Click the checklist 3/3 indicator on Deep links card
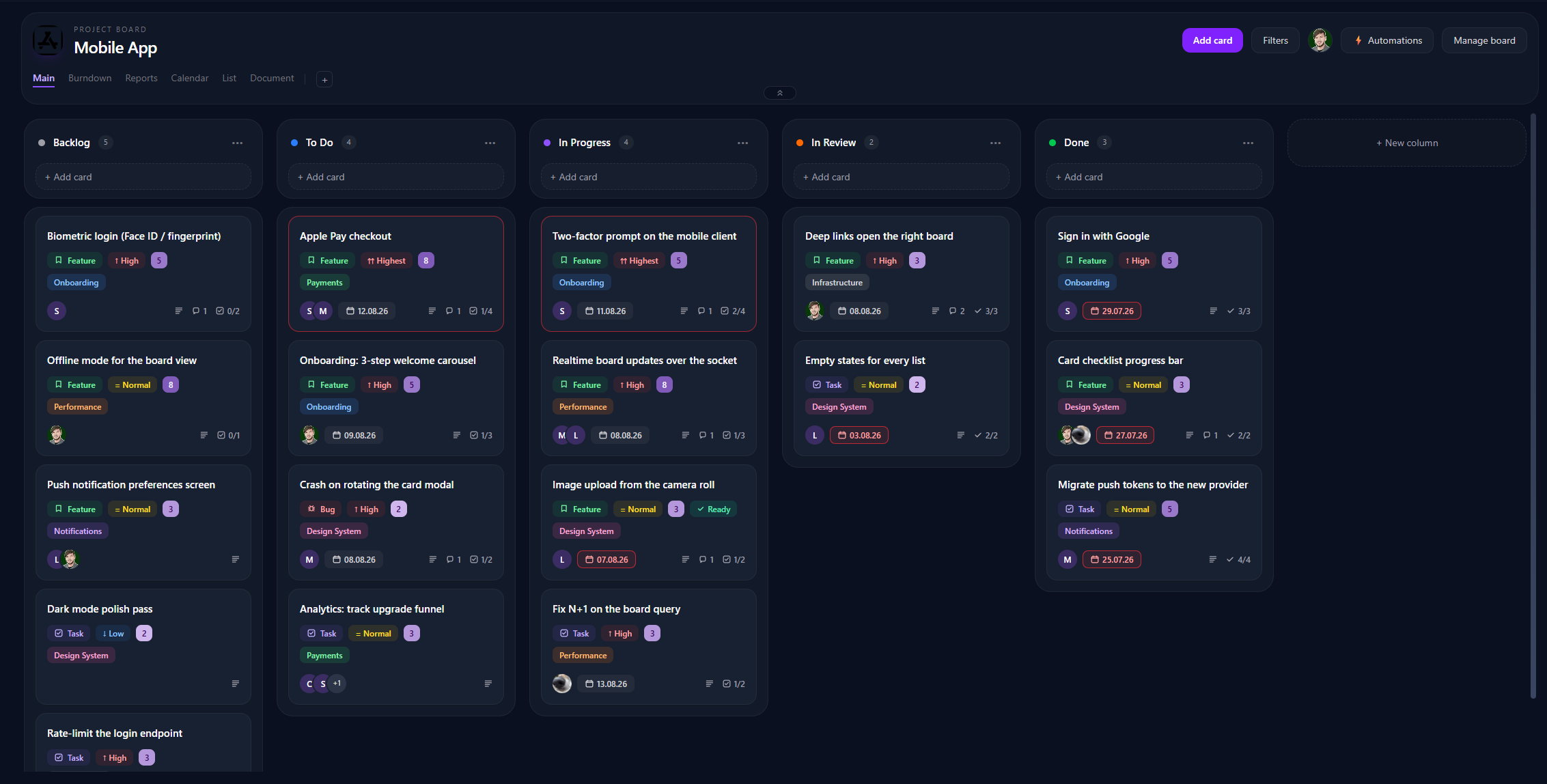Image resolution: width=1547 pixels, height=784 pixels. pos(986,311)
